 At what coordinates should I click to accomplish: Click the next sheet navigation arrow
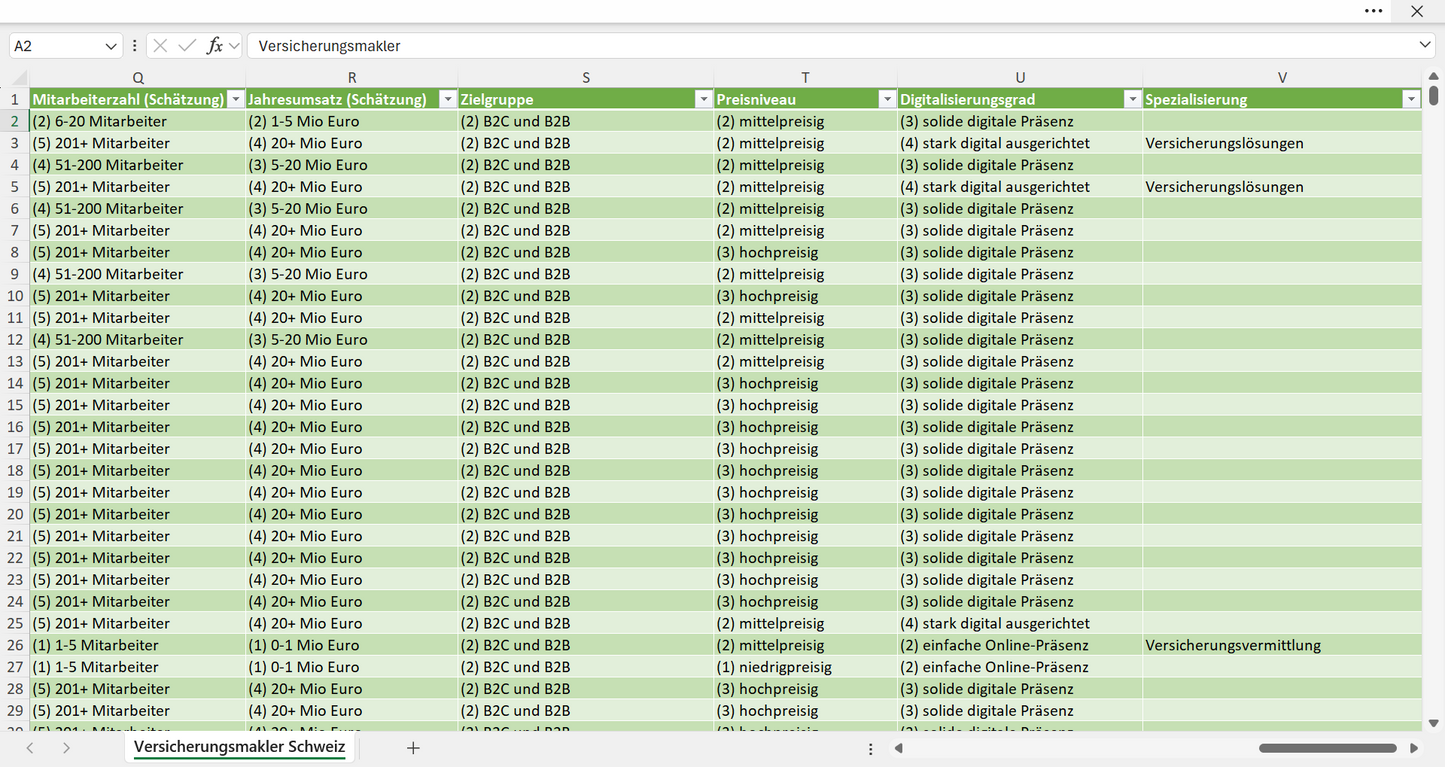pos(66,748)
